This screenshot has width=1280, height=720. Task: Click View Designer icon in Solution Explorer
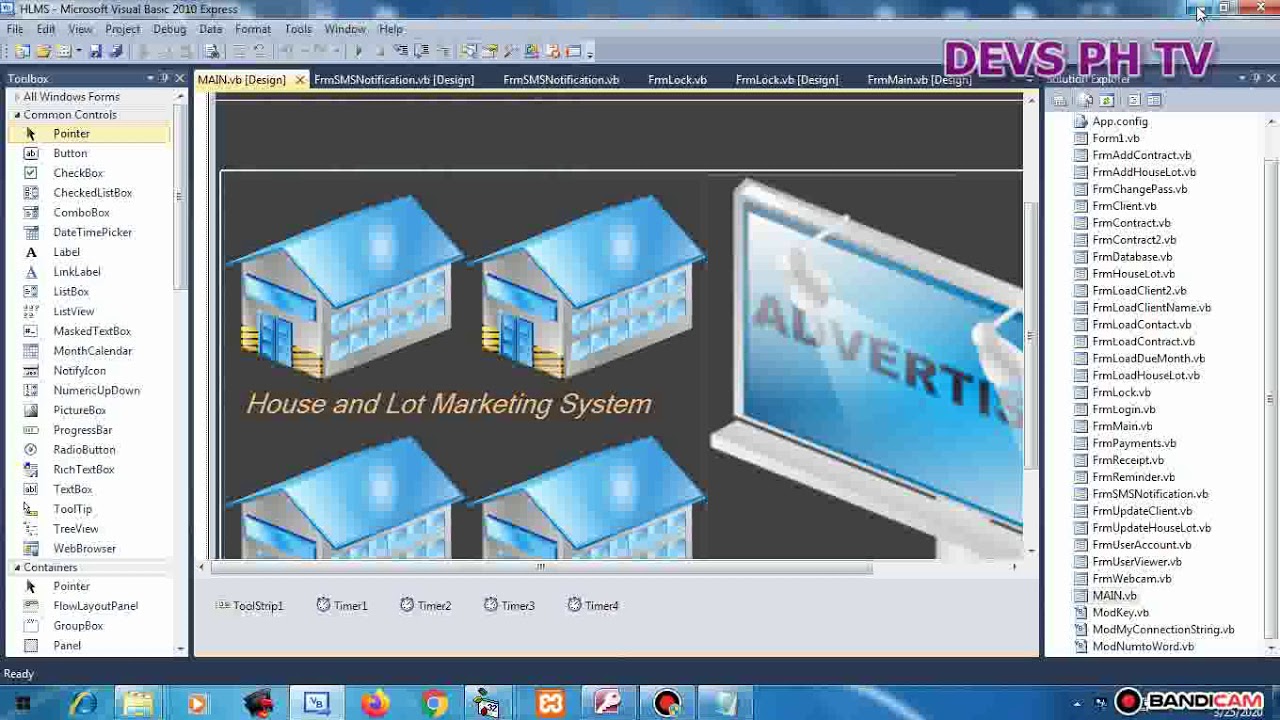pos(1154,100)
